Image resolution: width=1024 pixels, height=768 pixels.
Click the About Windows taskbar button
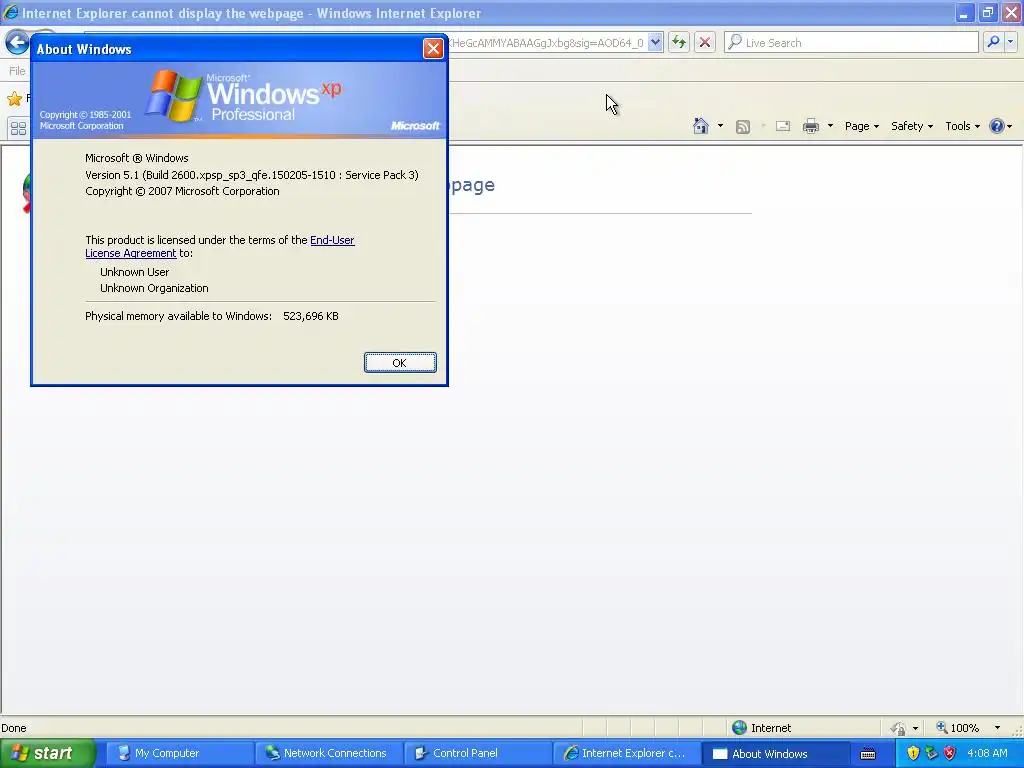point(775,754)
